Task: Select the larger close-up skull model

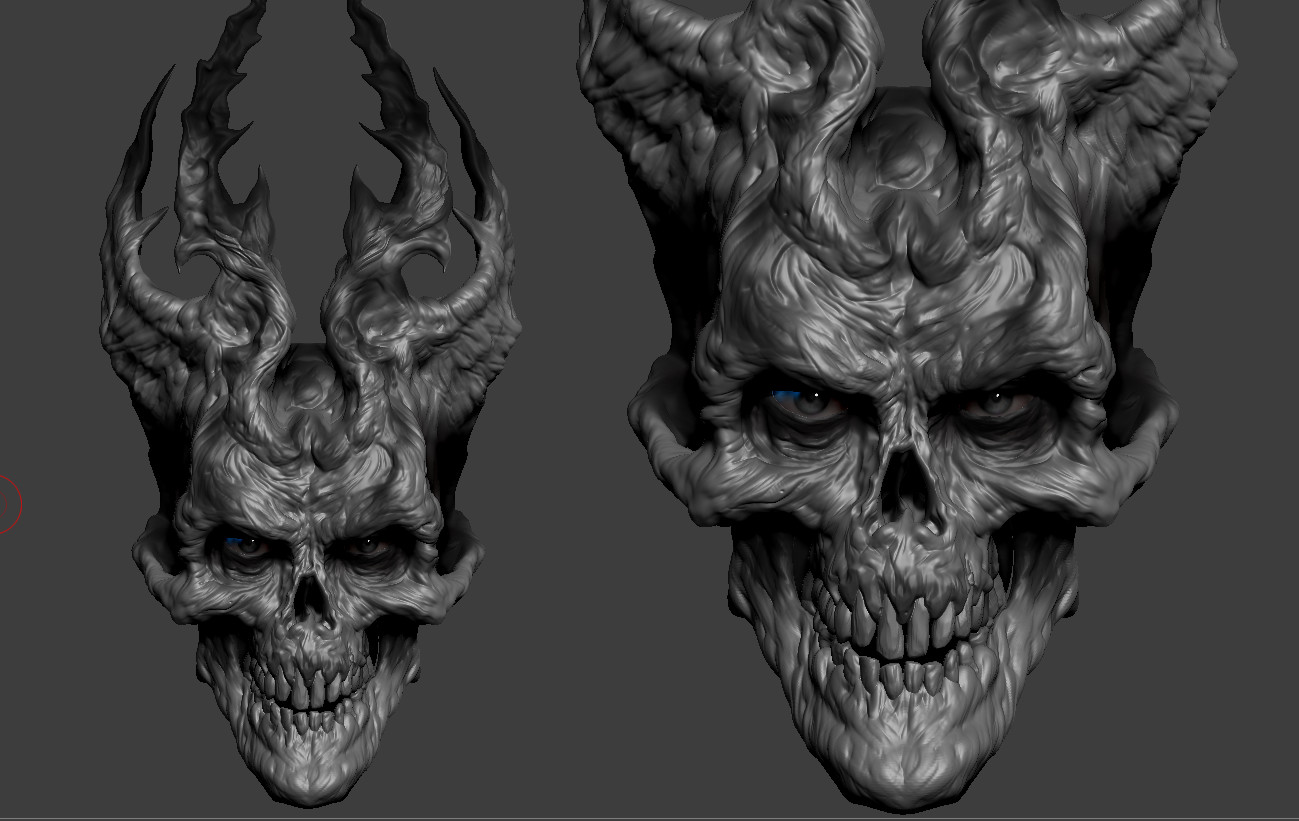Action: [905, 405]
